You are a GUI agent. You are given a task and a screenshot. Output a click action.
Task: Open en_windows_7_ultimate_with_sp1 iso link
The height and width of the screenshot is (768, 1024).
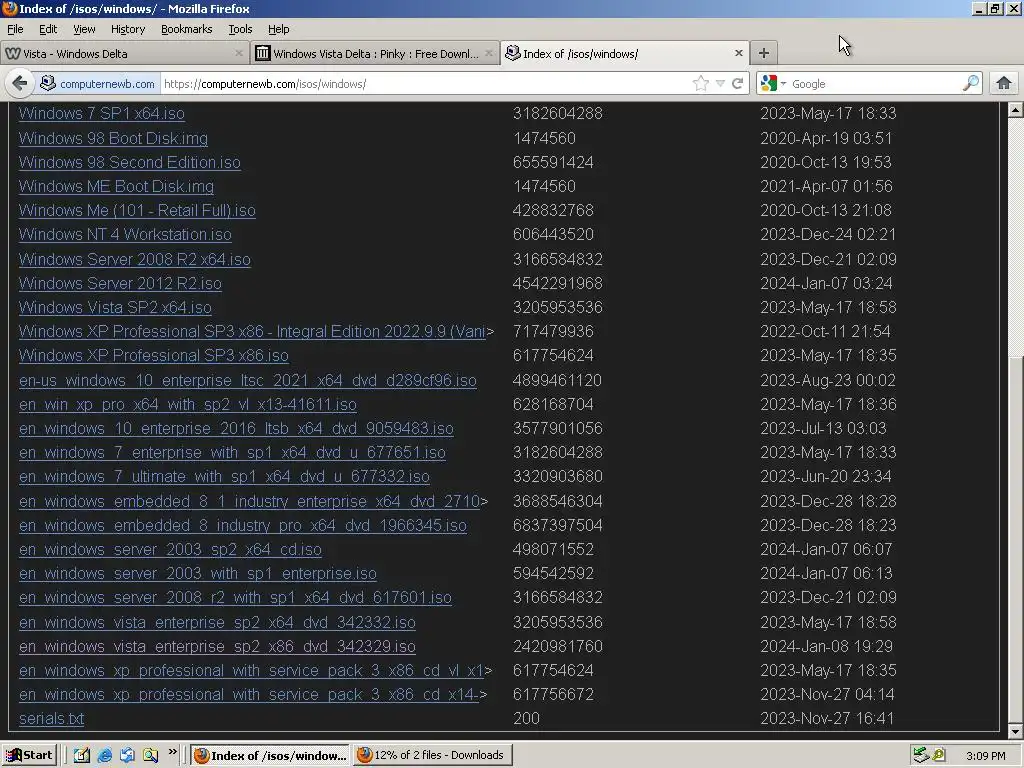point(224,477)
